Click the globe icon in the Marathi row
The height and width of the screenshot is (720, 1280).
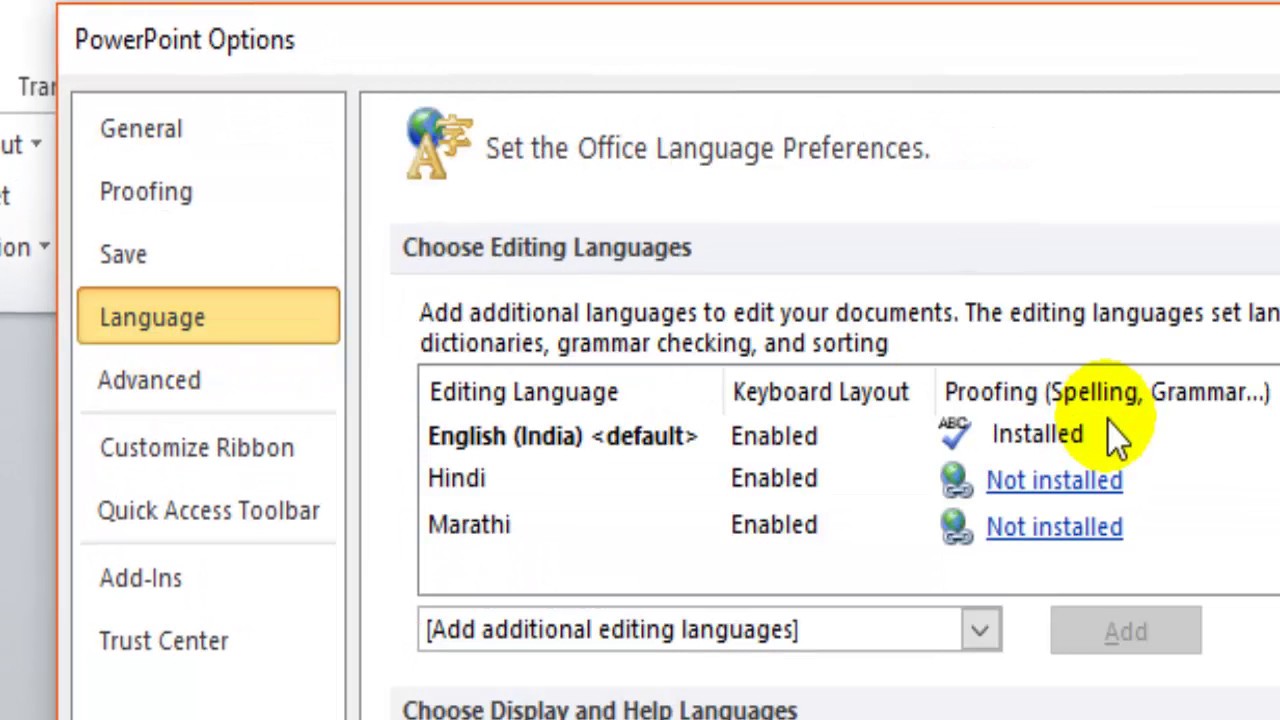[957, 526]
